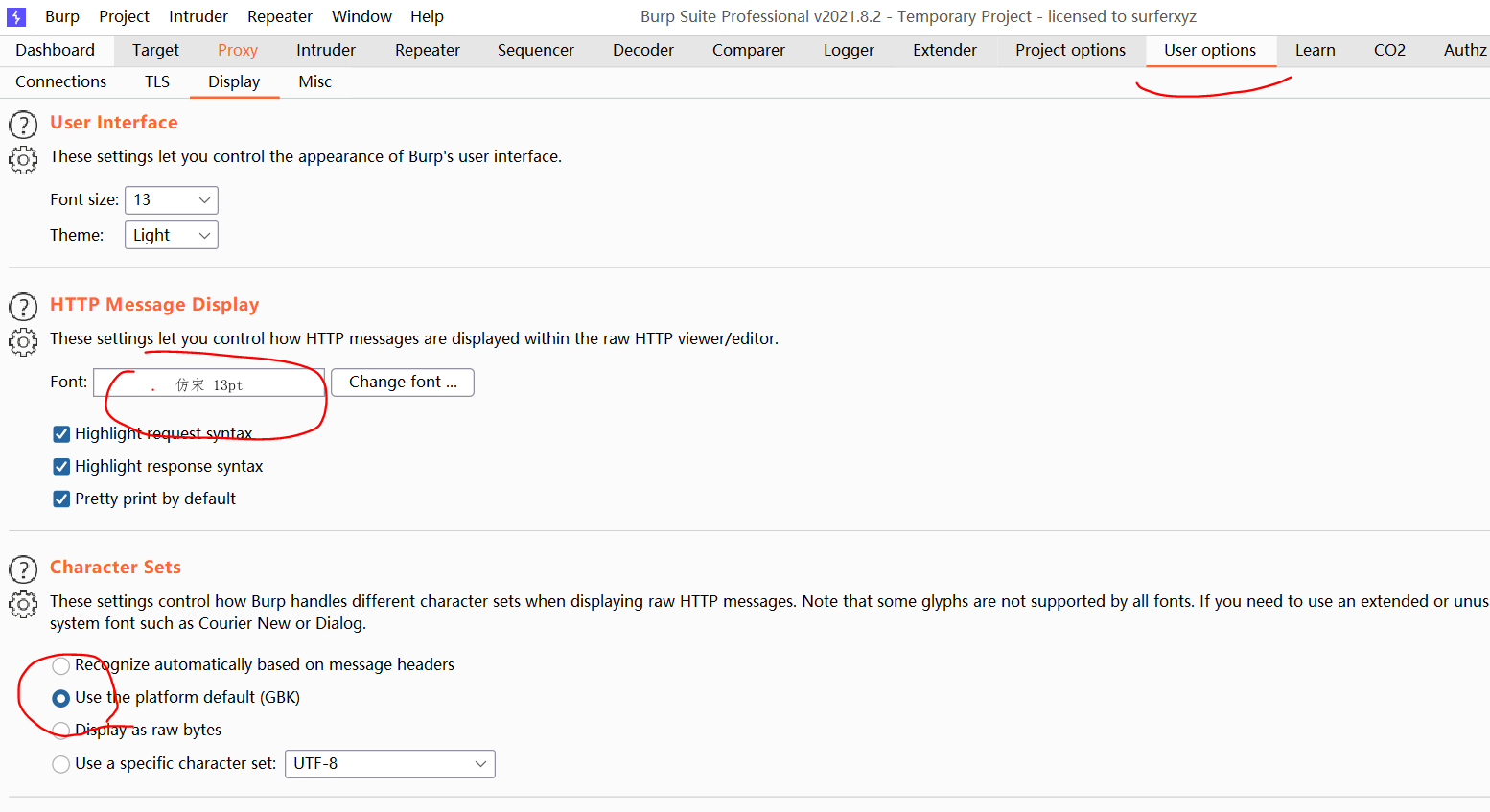
Task: Open the Repeater menu
Action: coord(280,16)
